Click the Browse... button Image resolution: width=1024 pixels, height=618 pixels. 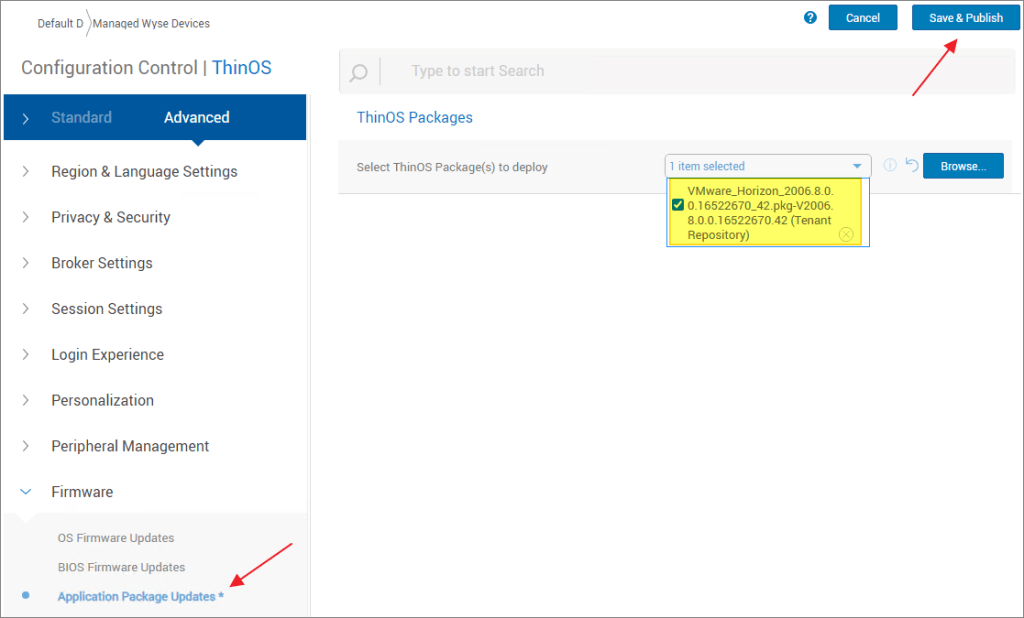(x=962, y=166)
